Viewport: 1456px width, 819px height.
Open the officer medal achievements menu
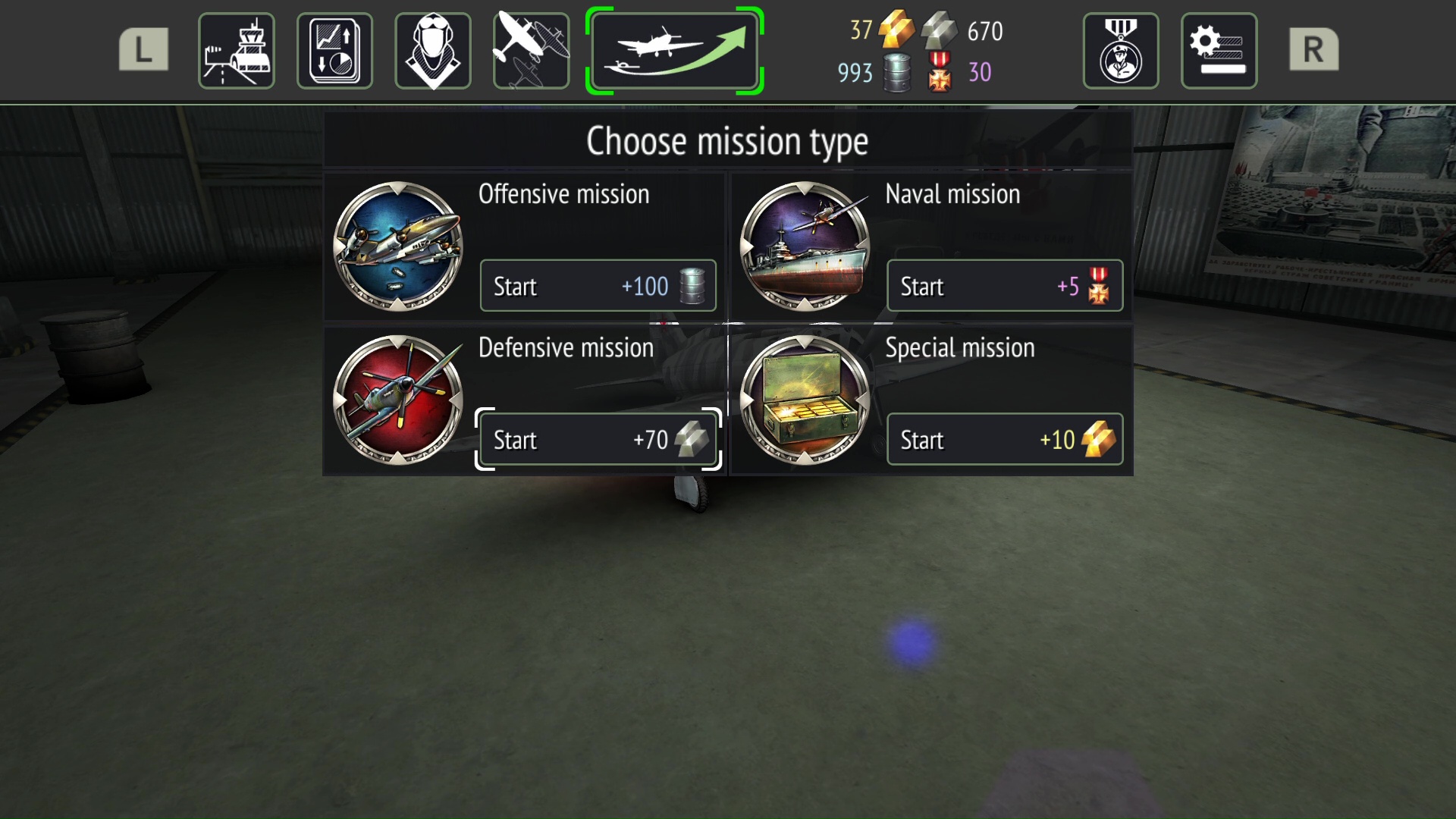pos(1121,51)
